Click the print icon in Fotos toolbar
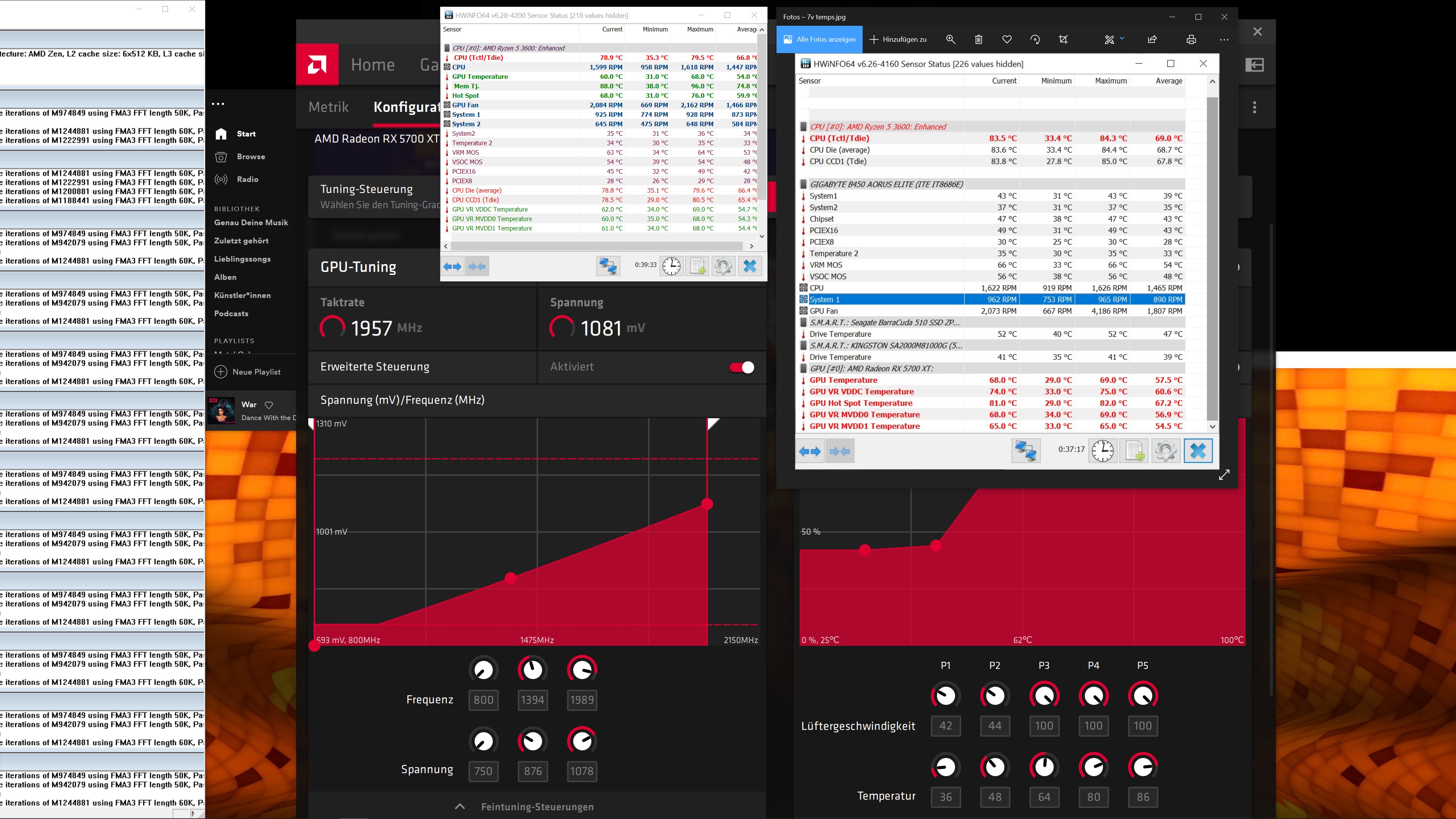 coord(1191,39)
